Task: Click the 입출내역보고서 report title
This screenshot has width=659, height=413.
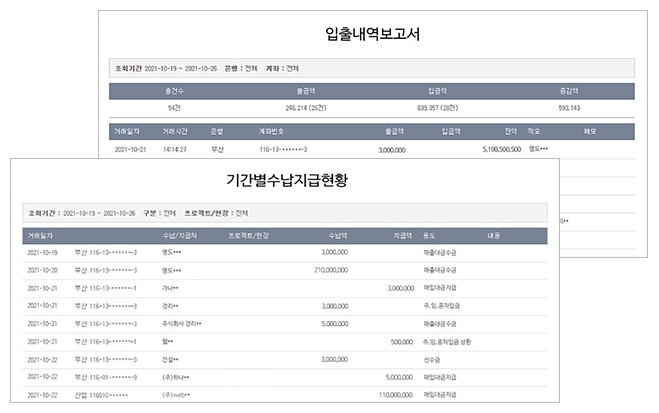Action: point(372,33)
